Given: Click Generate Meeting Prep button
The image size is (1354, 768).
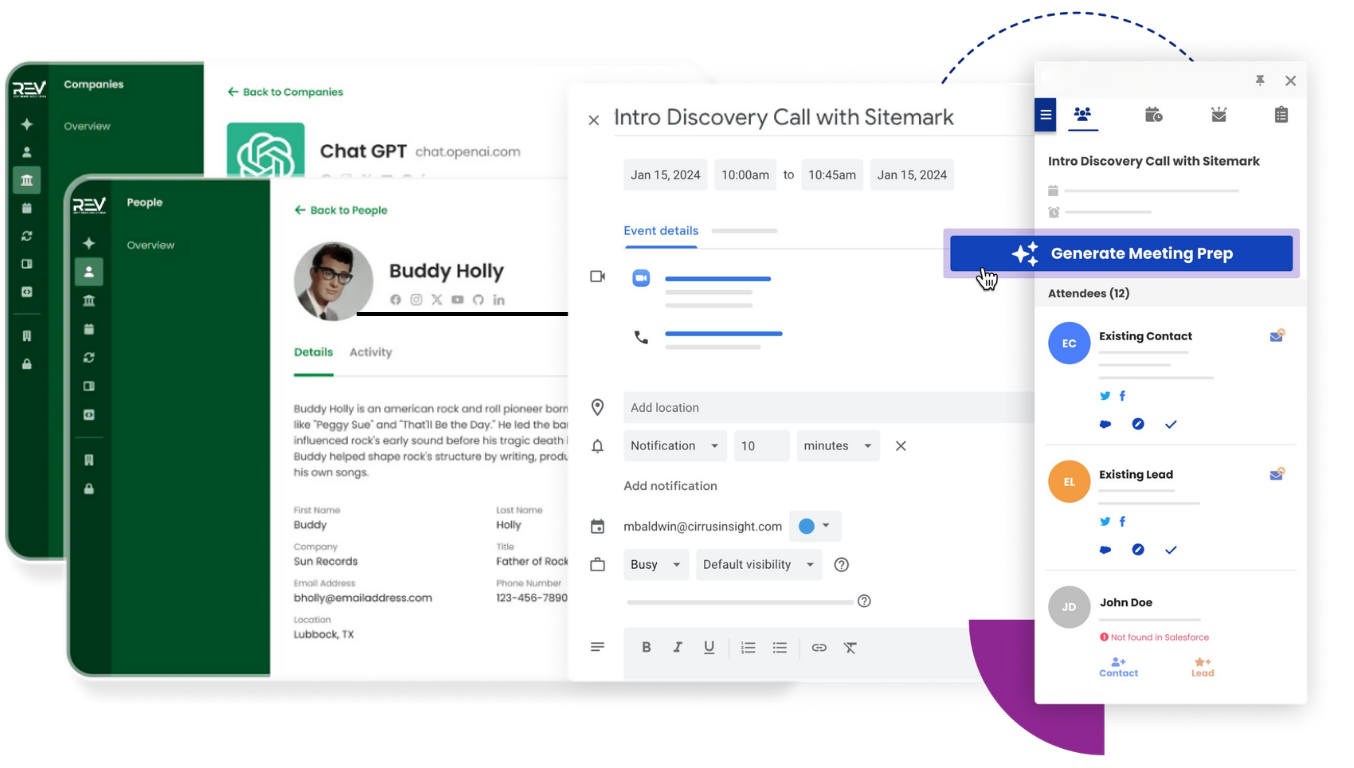Looking at the screenshot, I should point(1121,253).
